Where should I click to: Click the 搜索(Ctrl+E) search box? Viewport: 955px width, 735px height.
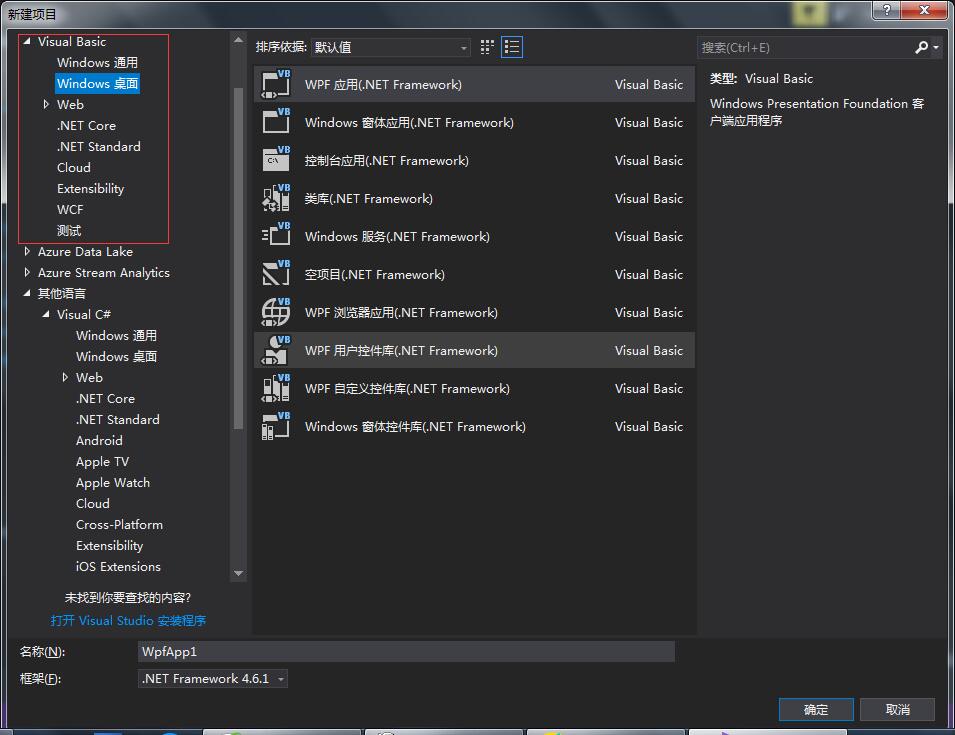tap(806, 47)
